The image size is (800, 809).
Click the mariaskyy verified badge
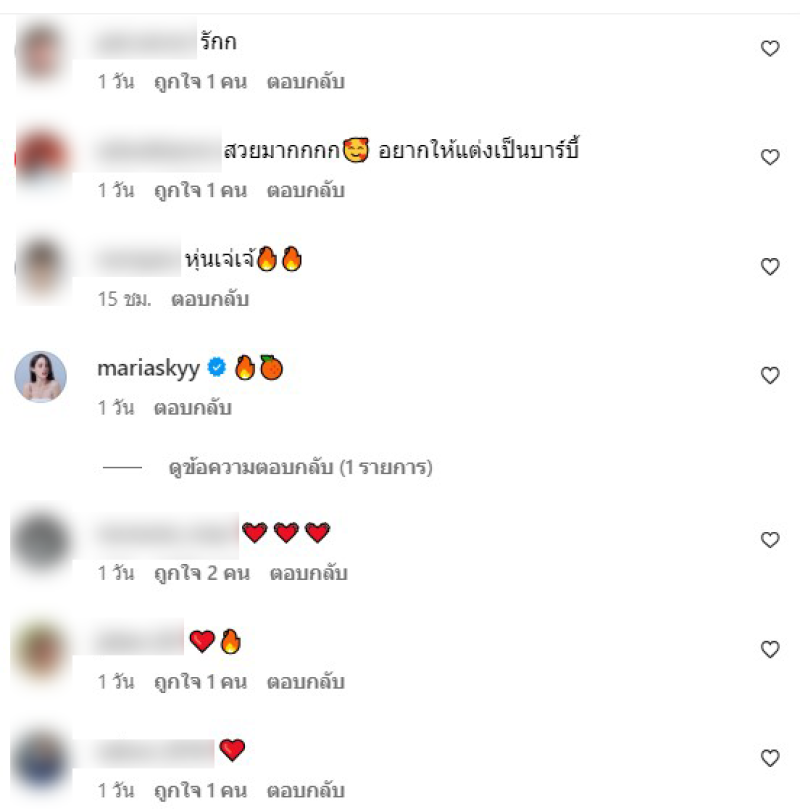217,367
